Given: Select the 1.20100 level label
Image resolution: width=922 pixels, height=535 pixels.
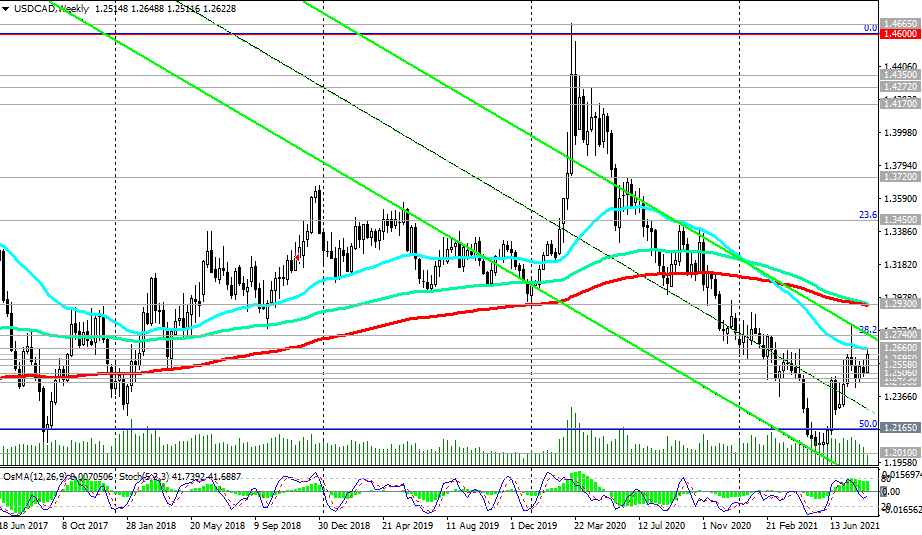Looking at the screenshot, I should (900, 452).
